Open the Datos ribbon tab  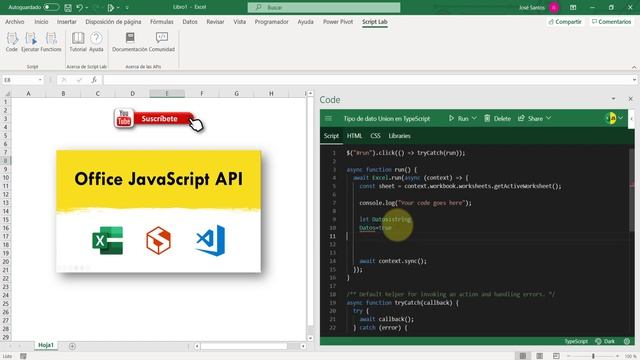pos(190,22)
